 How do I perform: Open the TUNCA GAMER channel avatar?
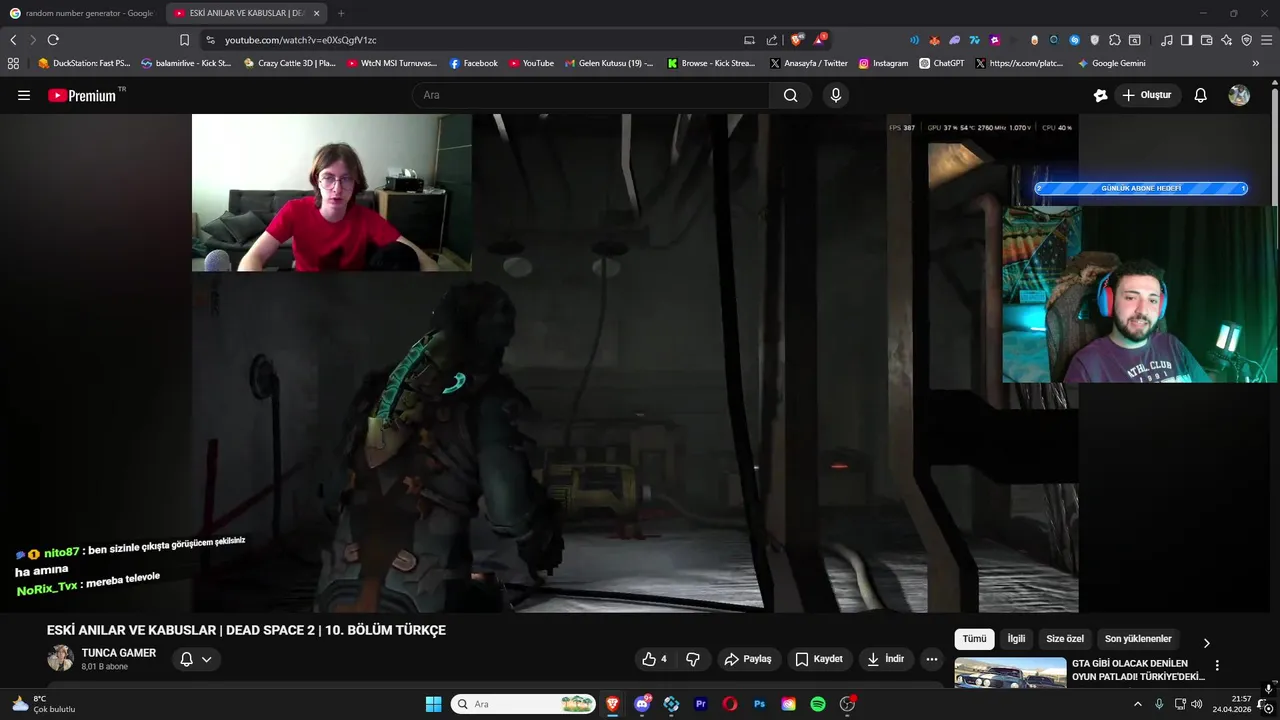61,658
